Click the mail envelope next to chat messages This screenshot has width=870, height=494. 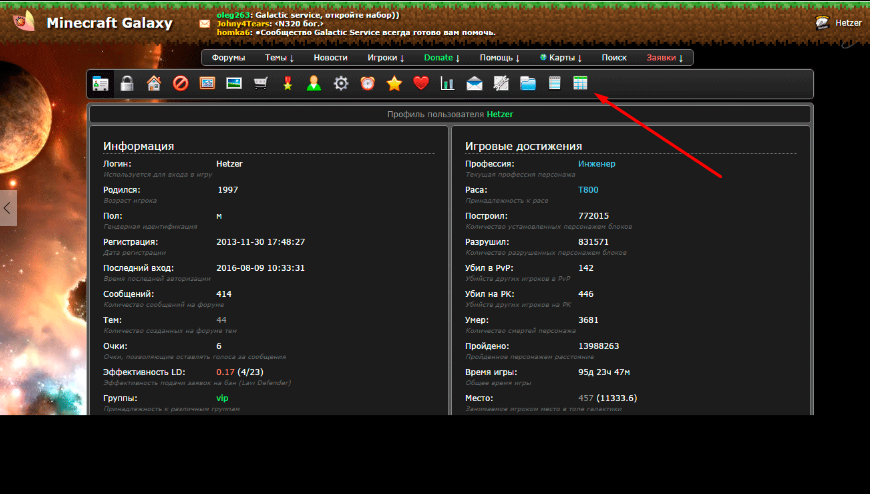click(x=205, y=24)
